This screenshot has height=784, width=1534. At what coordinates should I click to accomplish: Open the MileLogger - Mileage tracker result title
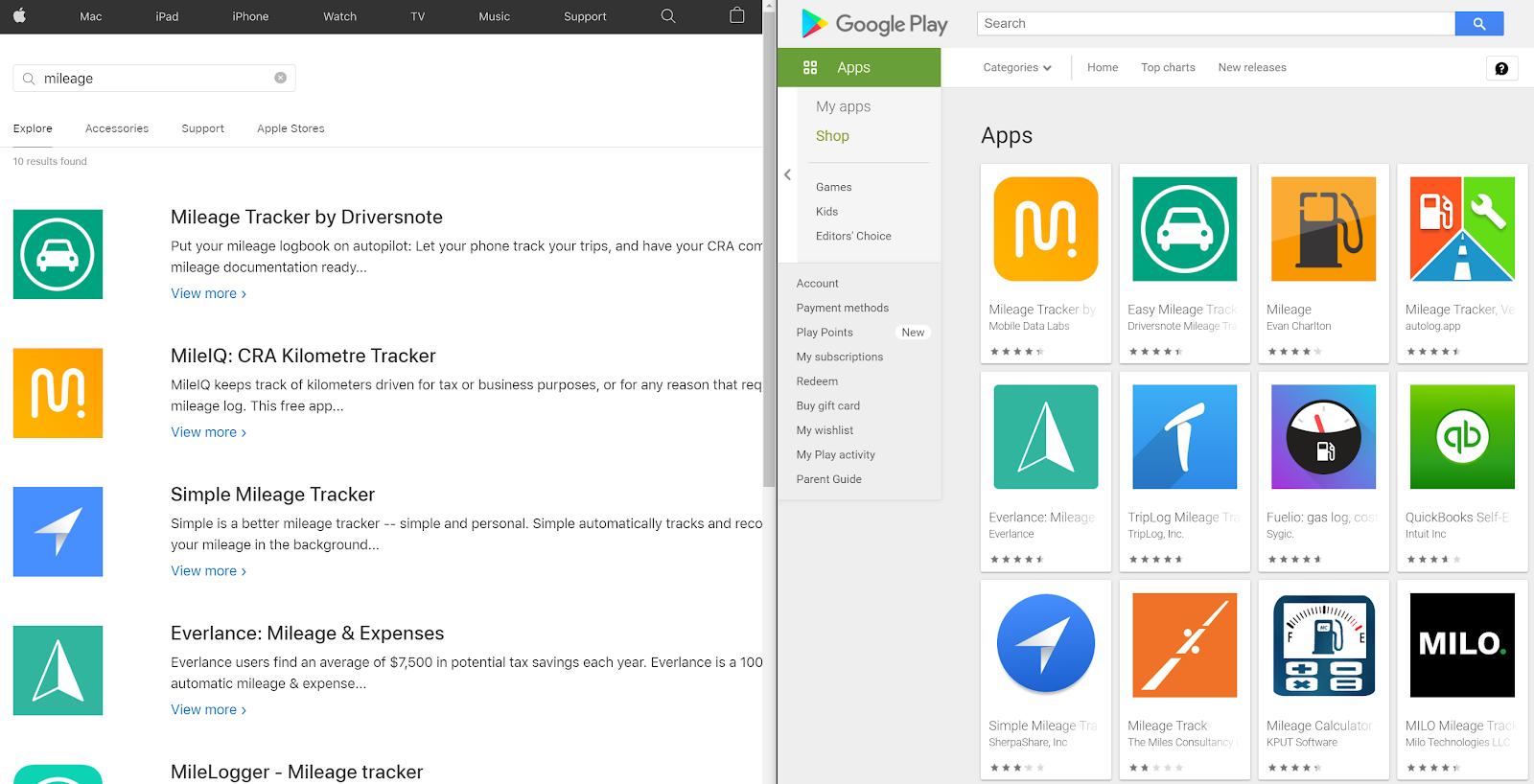296,772
